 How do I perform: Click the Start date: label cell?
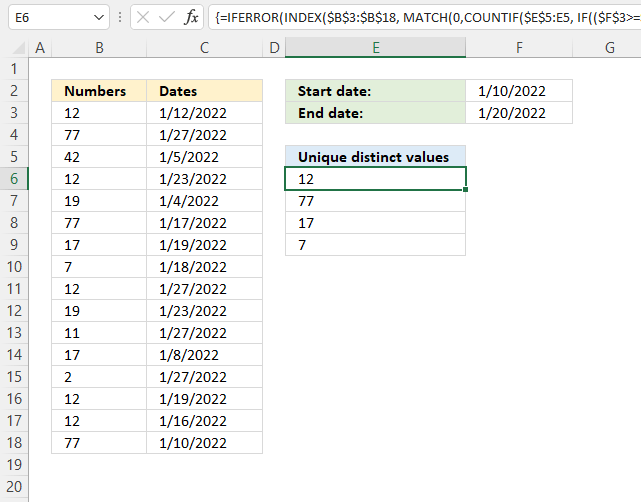coord(375,91)
